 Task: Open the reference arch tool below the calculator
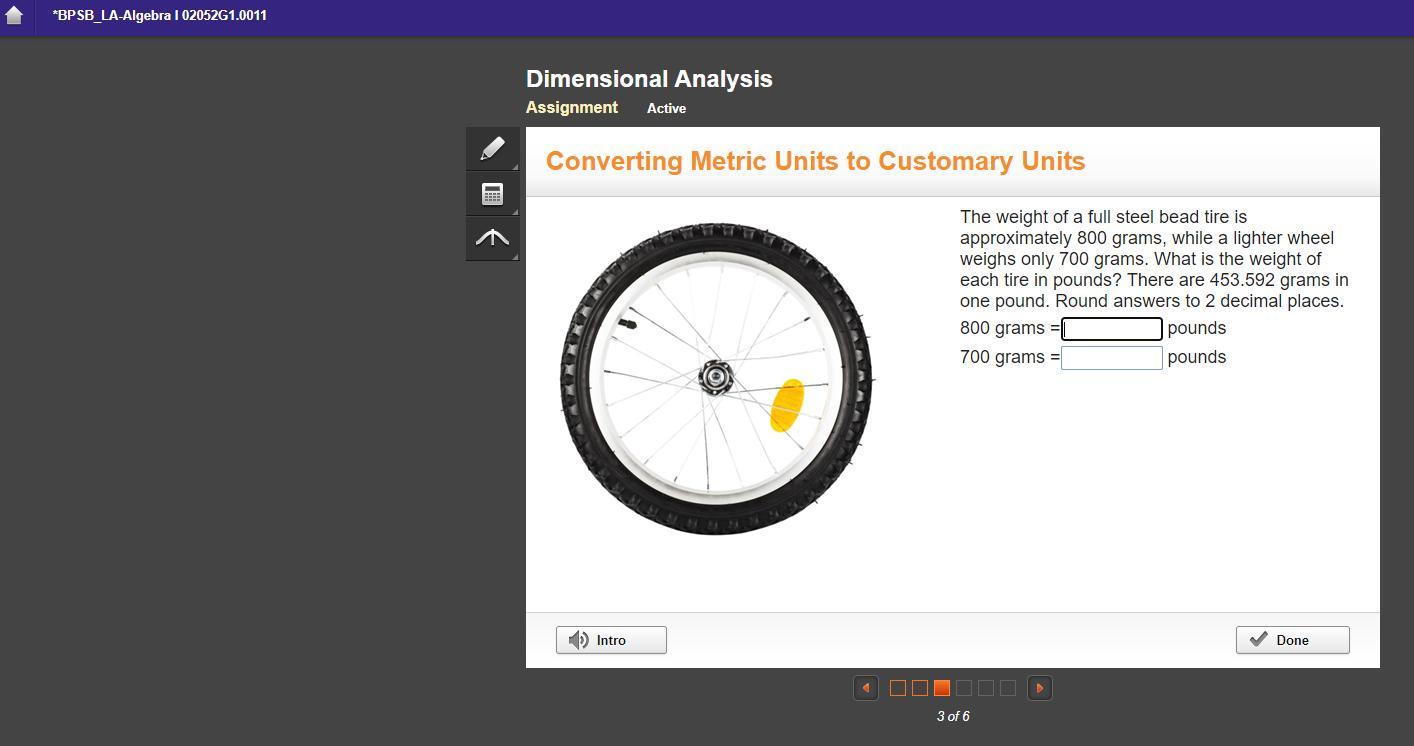point(492,239)
